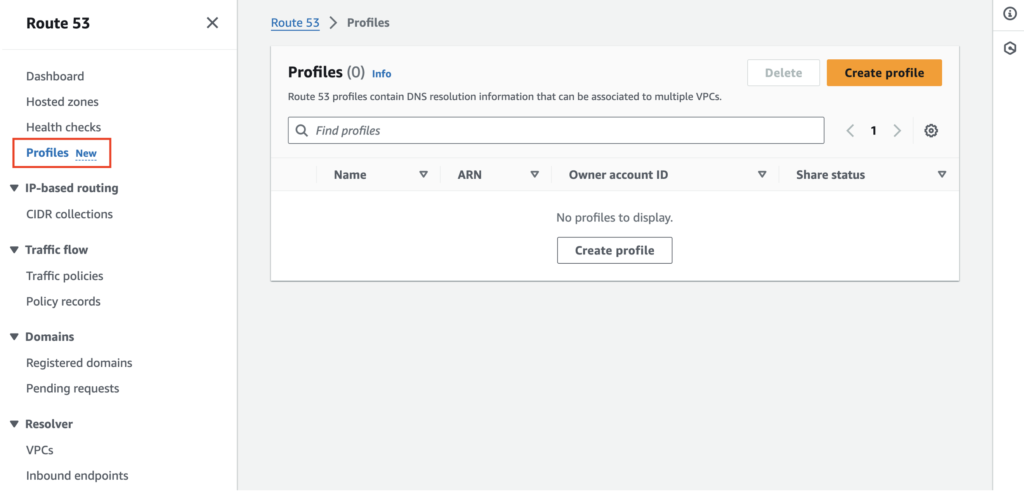
Task: Close the Route 53 navigation panel
Action: 212,23
